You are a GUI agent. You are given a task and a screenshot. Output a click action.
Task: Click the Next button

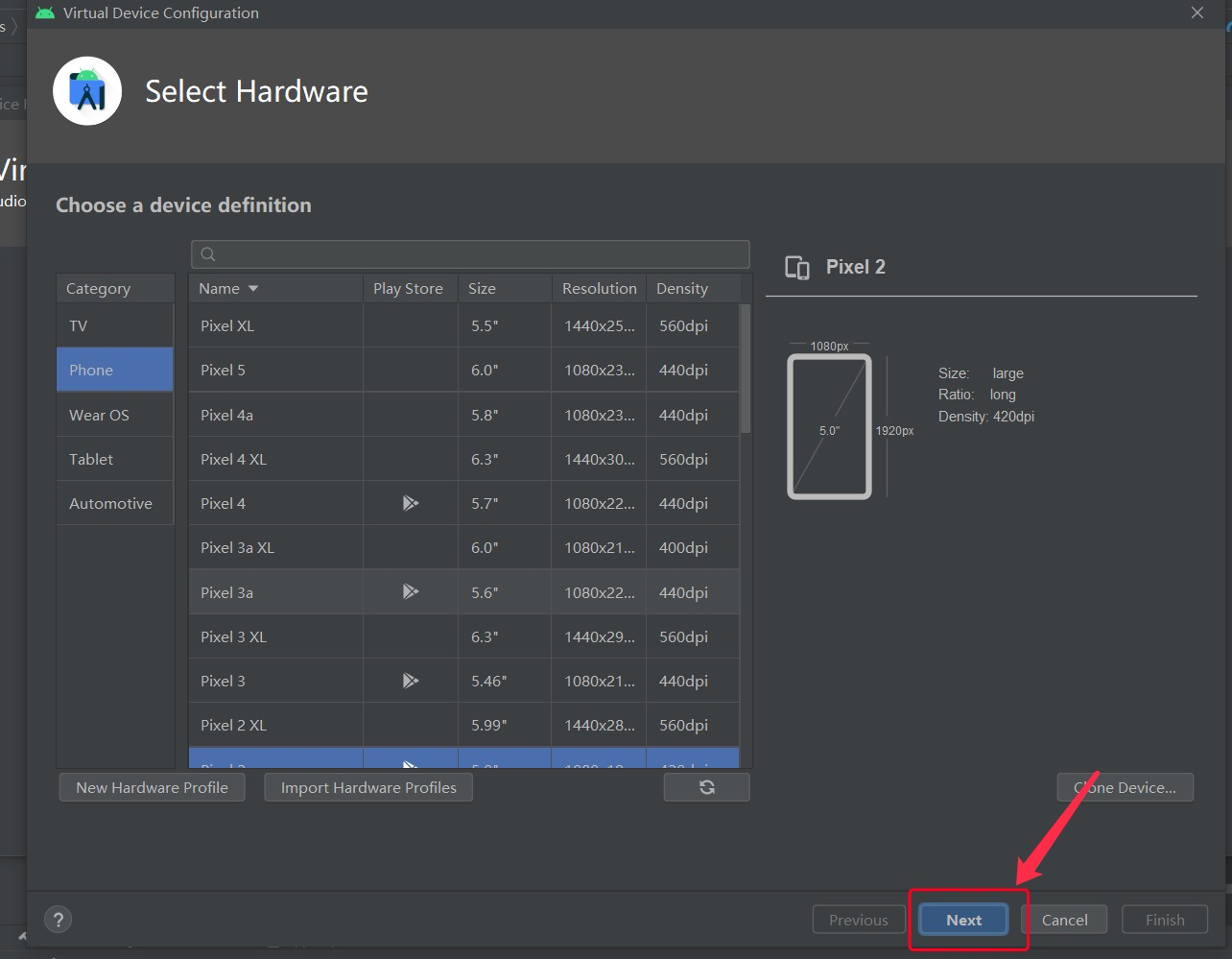pos(963,920)
